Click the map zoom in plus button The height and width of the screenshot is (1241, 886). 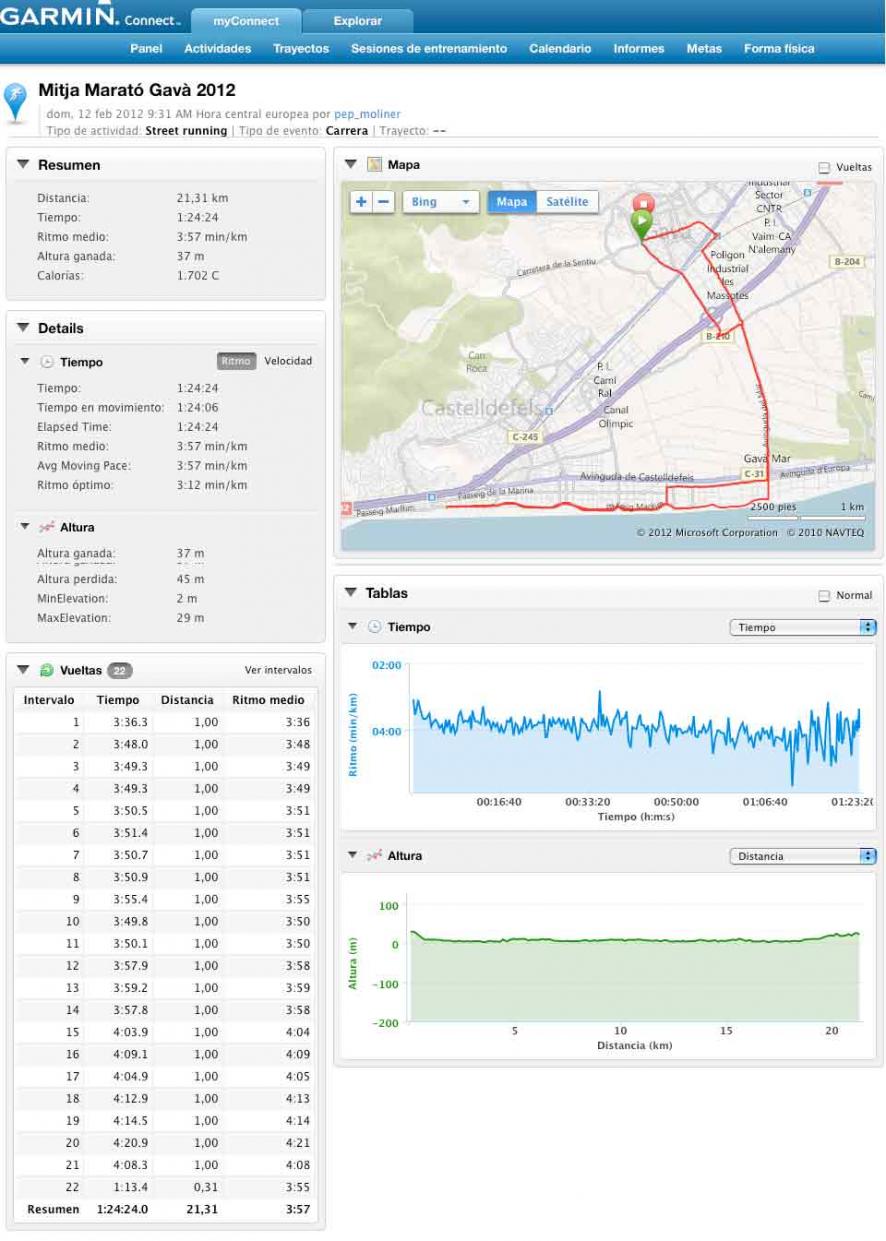pyautogui.click(x=361, y=202)
